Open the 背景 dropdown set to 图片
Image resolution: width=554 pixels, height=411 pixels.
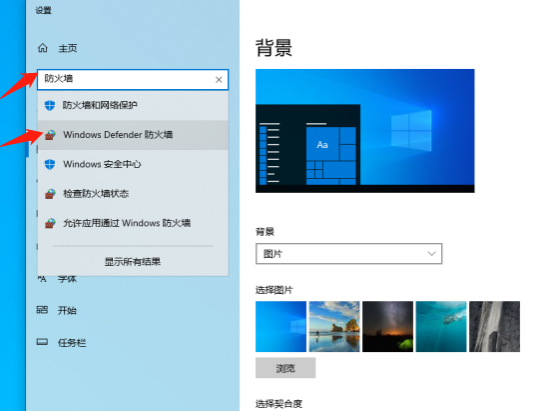coord(349,253)
